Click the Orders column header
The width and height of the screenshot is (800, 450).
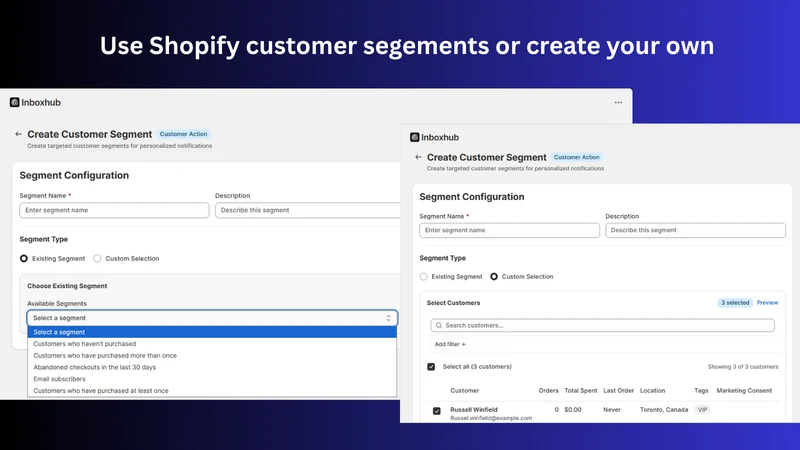[x=548, y=391]
